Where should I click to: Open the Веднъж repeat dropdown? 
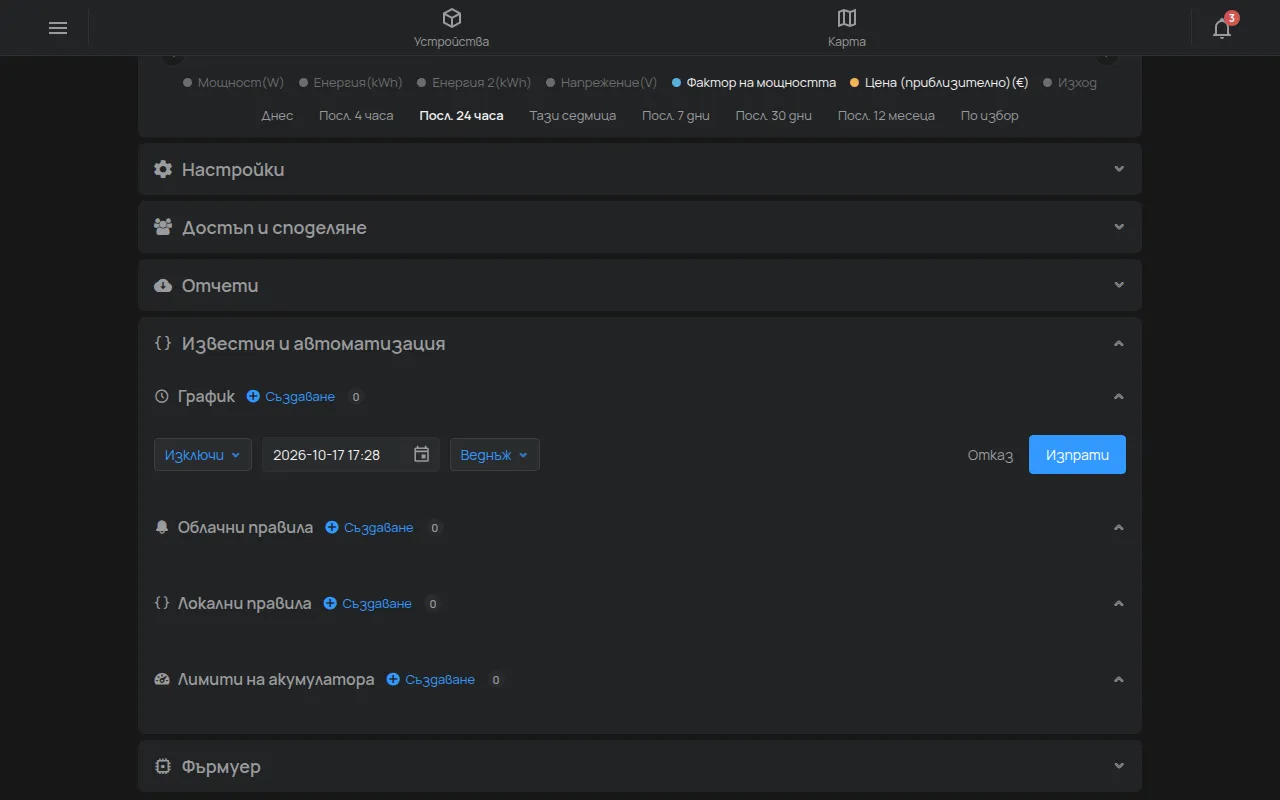(x=495, y=455)
